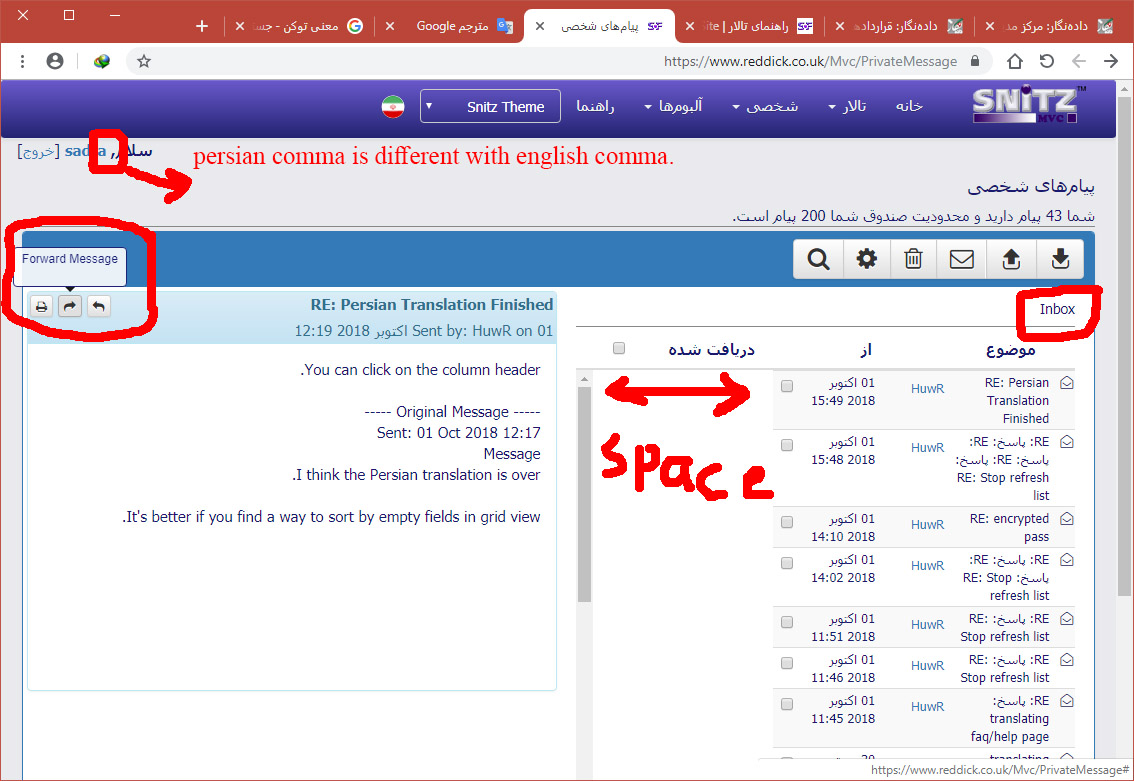
Task: Check the box for 15:49 message
Action: [787, 386]
